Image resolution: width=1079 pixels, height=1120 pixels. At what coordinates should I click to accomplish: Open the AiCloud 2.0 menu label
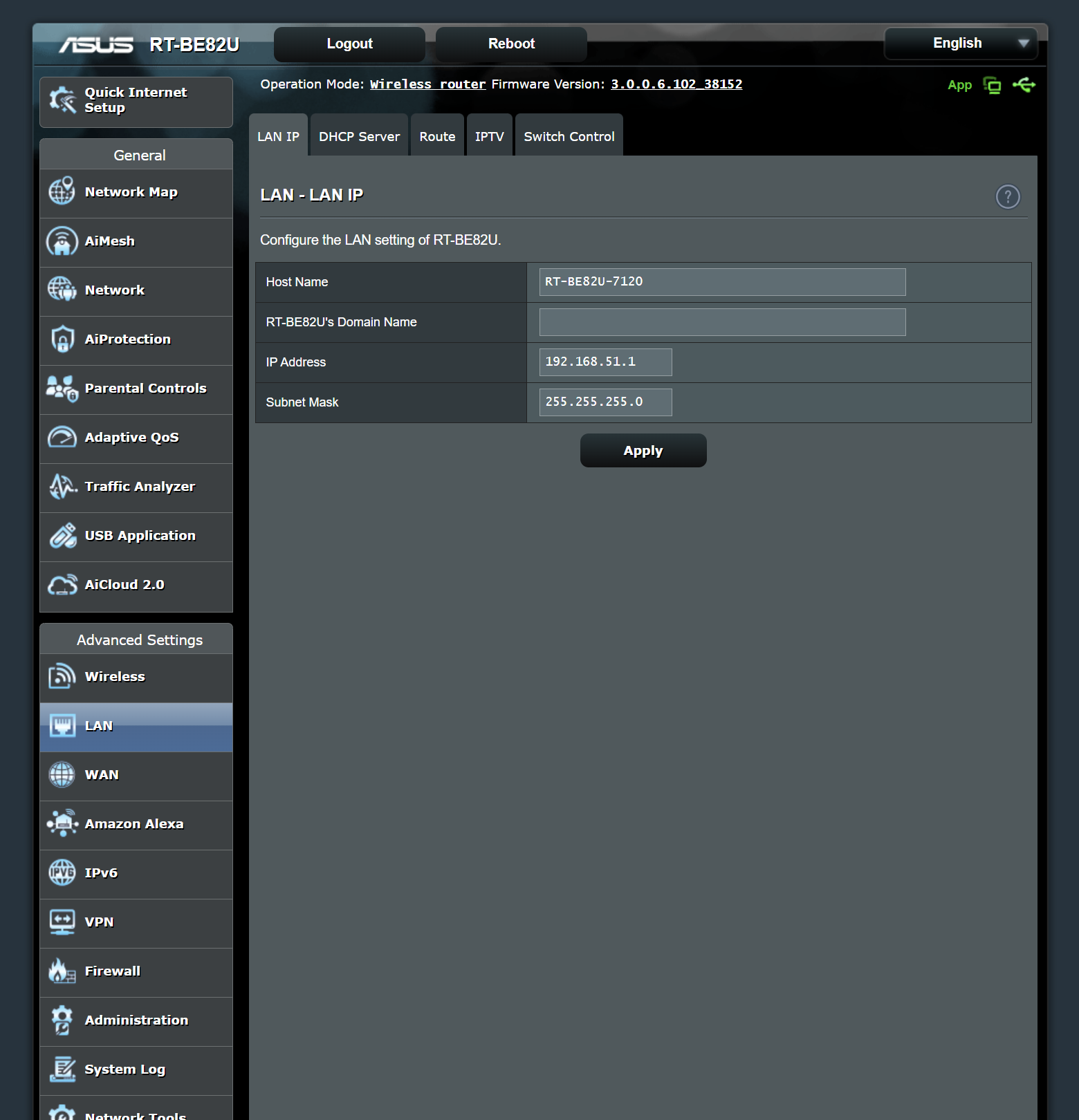pyautogui.click(x=124, y=584)
